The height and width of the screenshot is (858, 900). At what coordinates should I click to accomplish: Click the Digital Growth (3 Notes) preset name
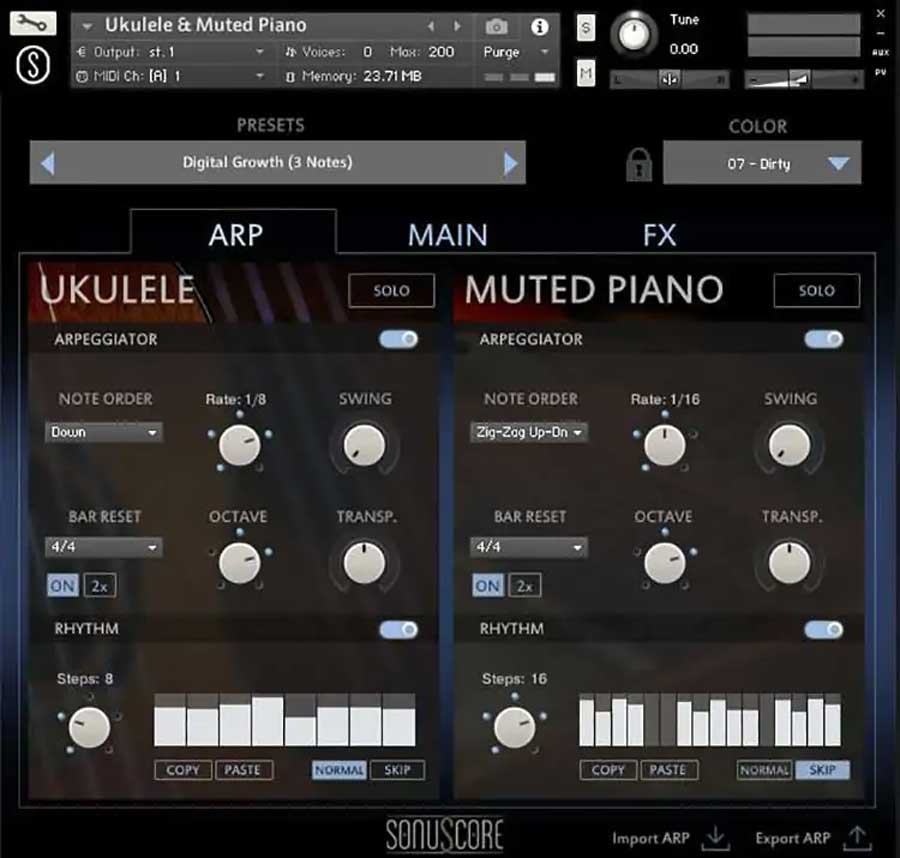[267, 162]
